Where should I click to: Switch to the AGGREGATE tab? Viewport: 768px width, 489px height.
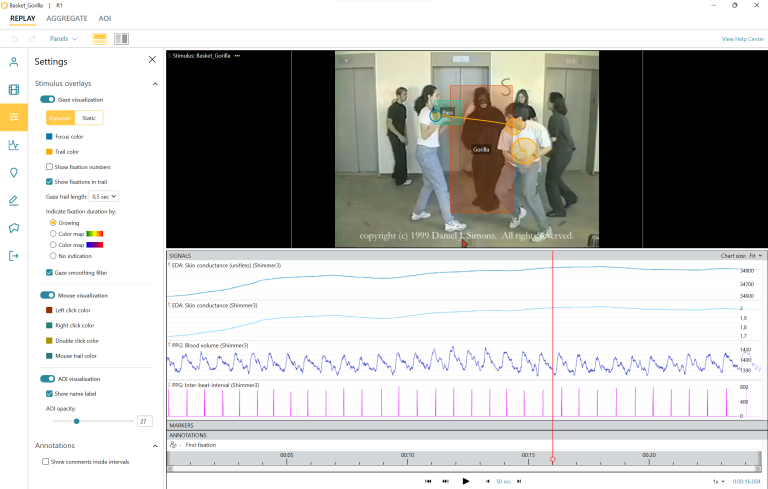(x=66, y=18)
